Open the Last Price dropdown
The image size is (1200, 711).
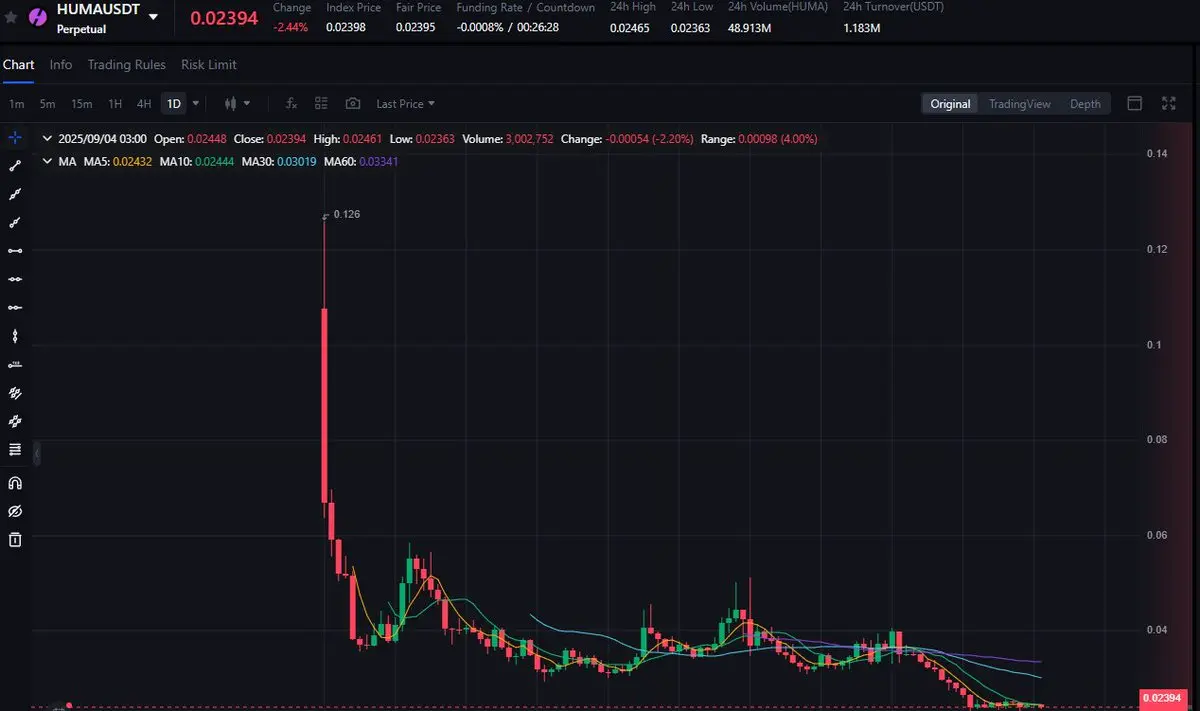click(x=405, y=104)
